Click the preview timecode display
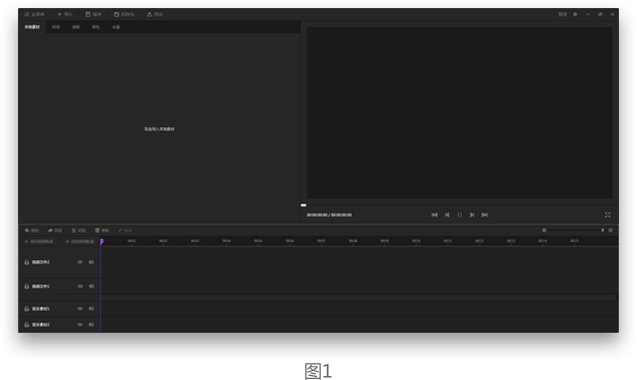The width and height of the screenshot is (637, 380). 329,215
